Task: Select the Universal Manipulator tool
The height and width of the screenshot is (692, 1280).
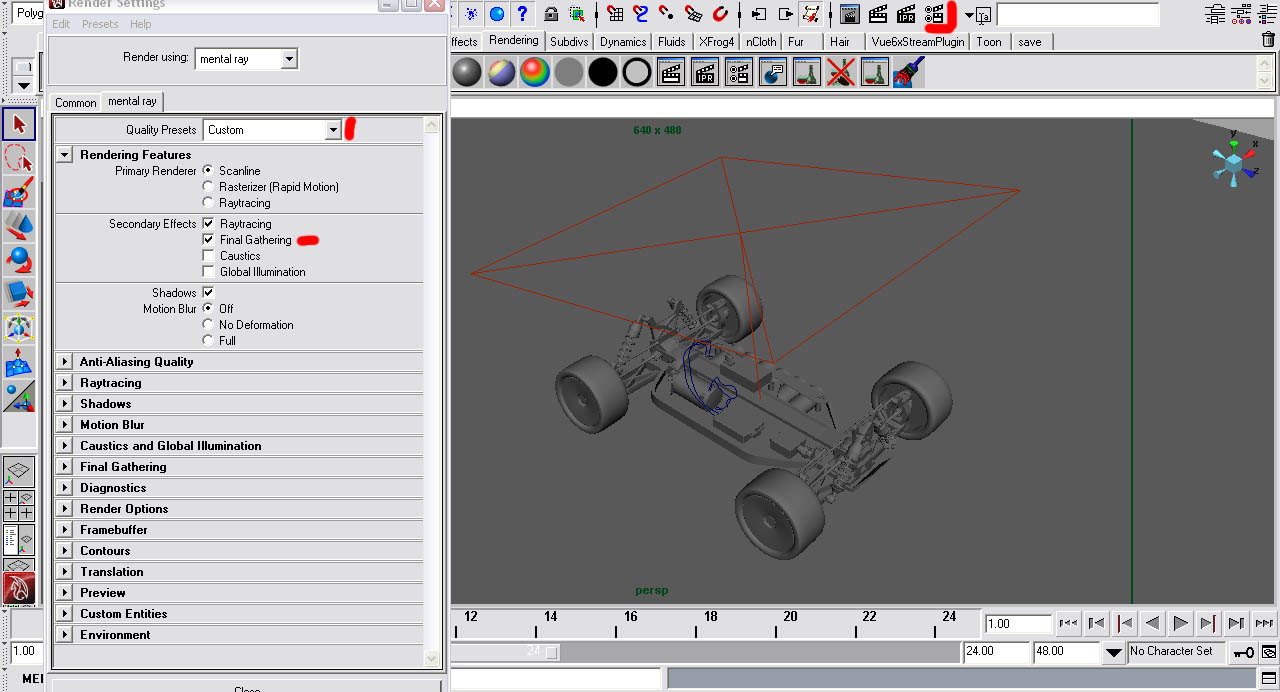Action: click(19, 328)
